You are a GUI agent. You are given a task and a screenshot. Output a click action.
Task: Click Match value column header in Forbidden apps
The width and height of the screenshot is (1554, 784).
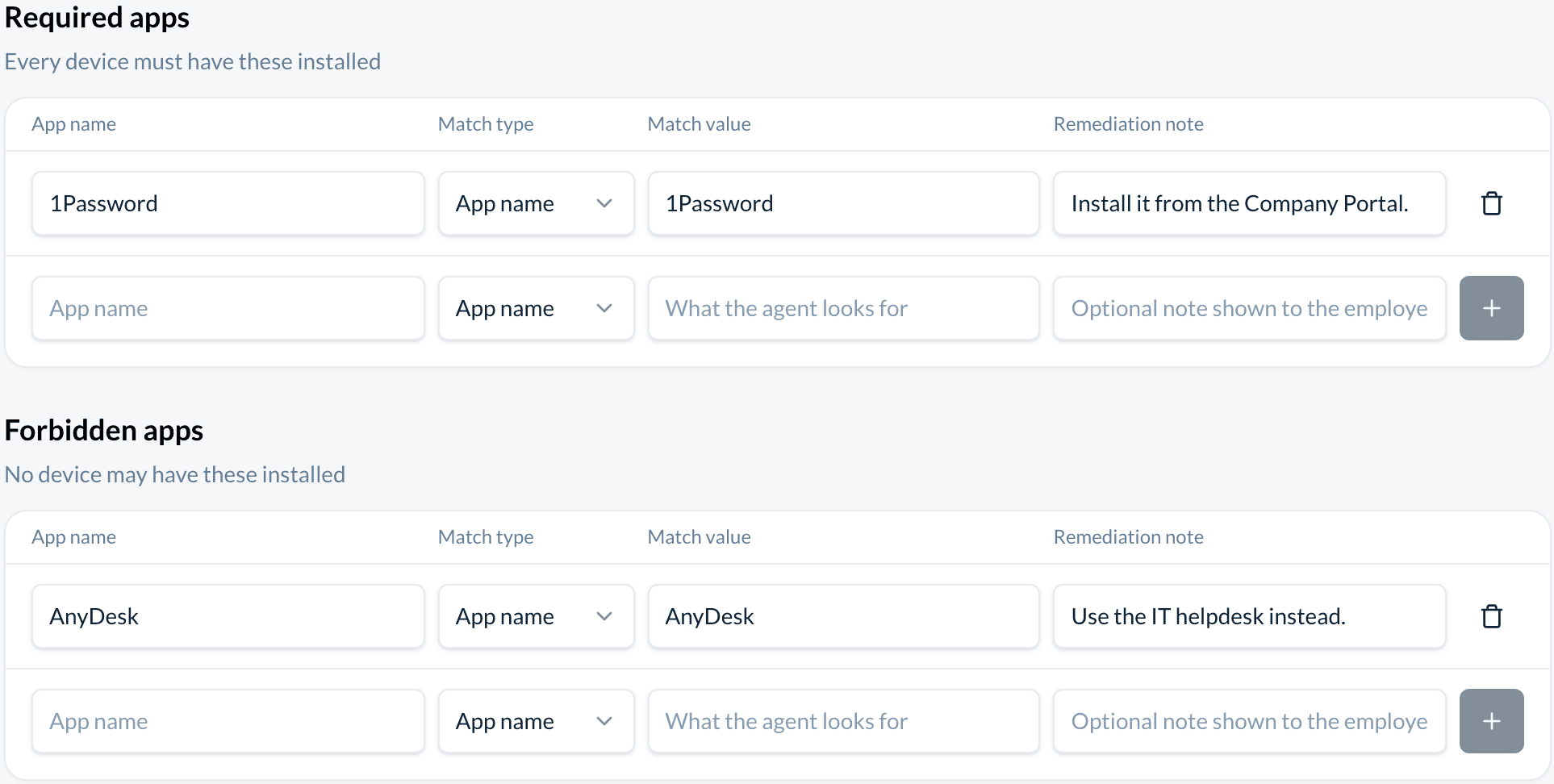click(x=699, y=537)
